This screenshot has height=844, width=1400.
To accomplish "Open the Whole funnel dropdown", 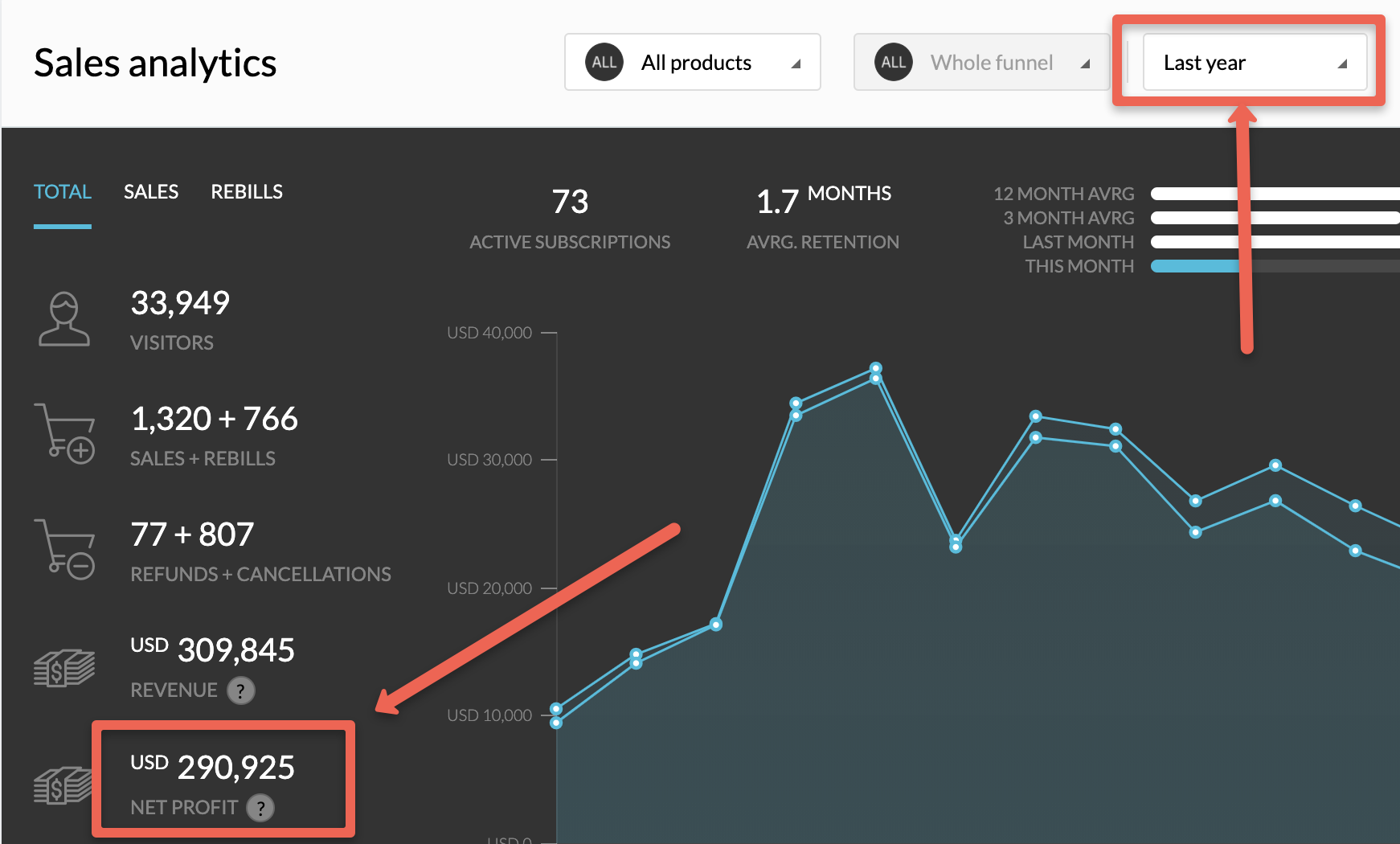I will pos(981,62).
